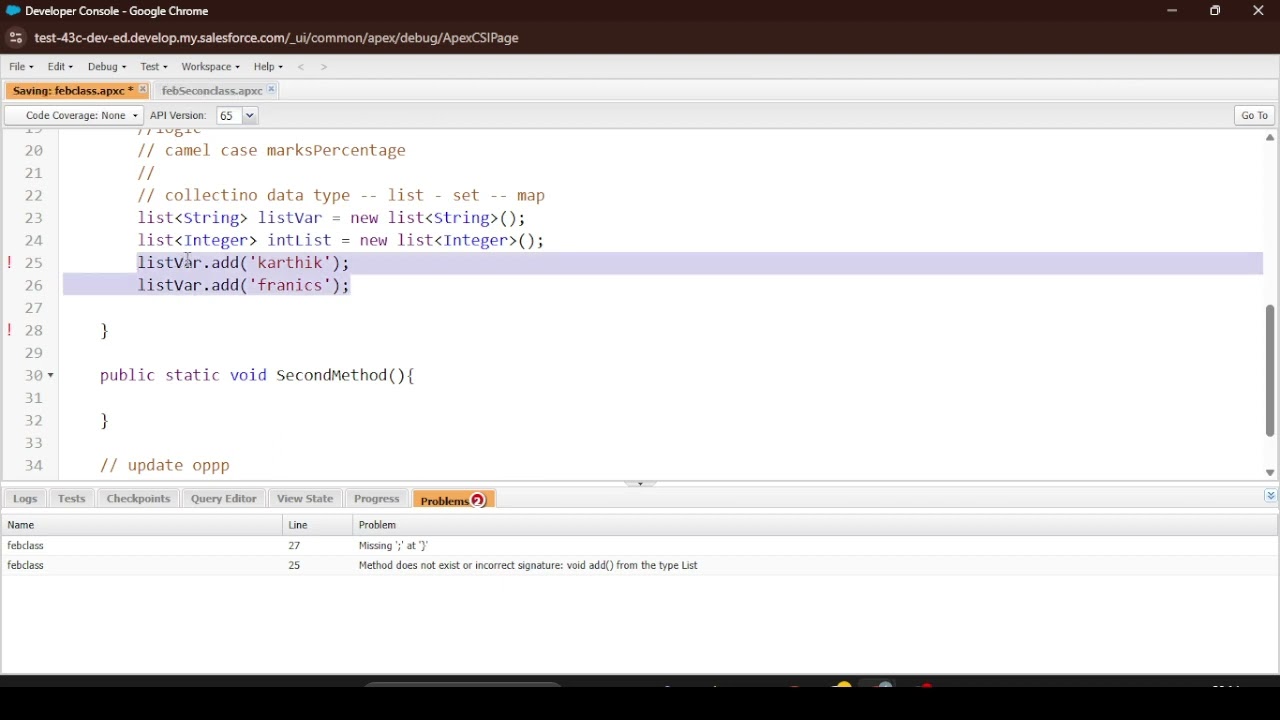Click line cell '27' in problems
Viewport: 1280px width, 720px height.
pos(294,546)
